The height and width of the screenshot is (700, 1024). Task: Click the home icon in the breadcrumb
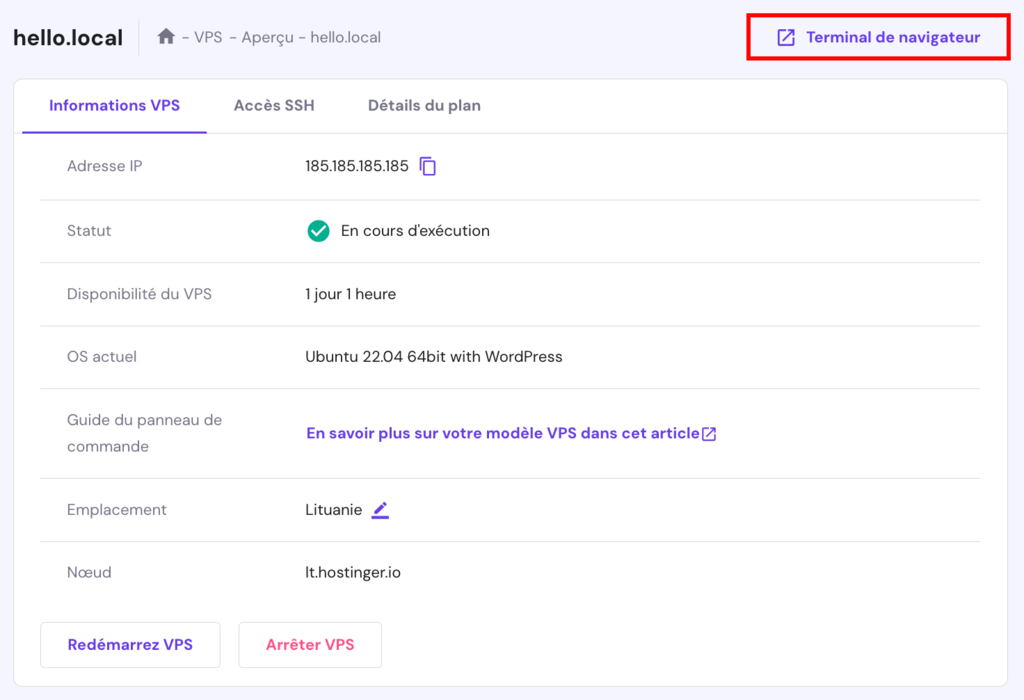pyautogui.click(x=166, y=36)
